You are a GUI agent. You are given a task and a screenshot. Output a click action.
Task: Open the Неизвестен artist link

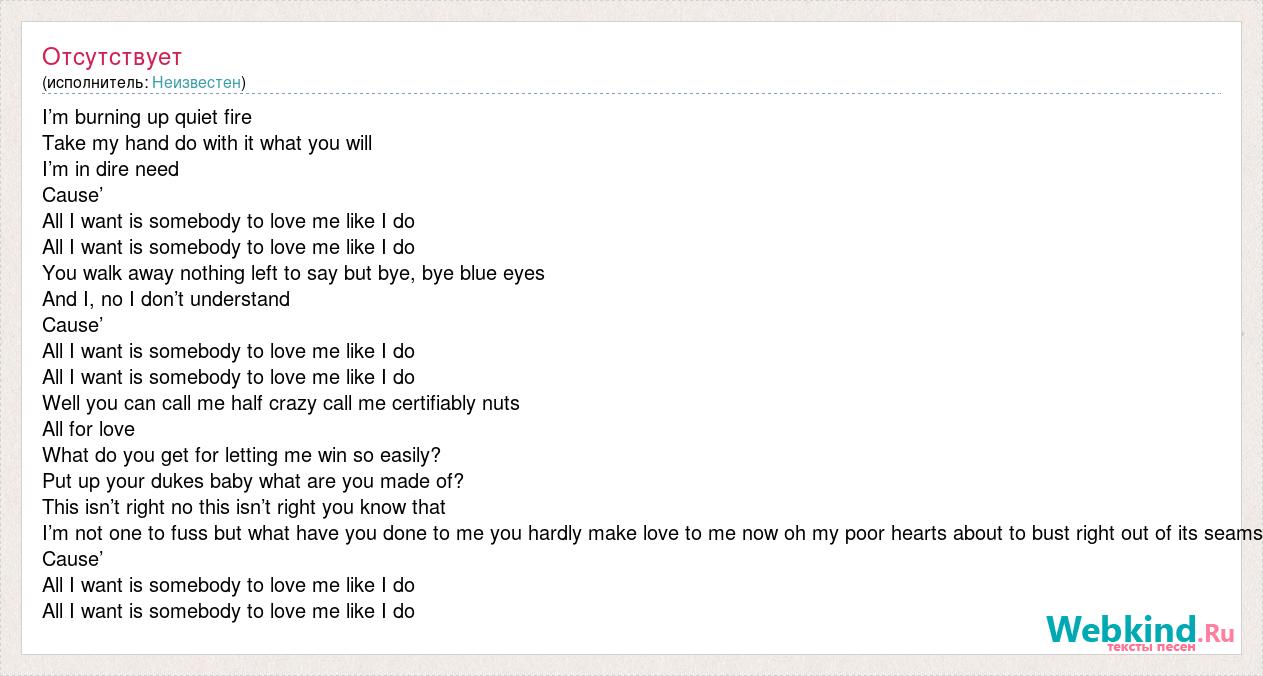196,82
